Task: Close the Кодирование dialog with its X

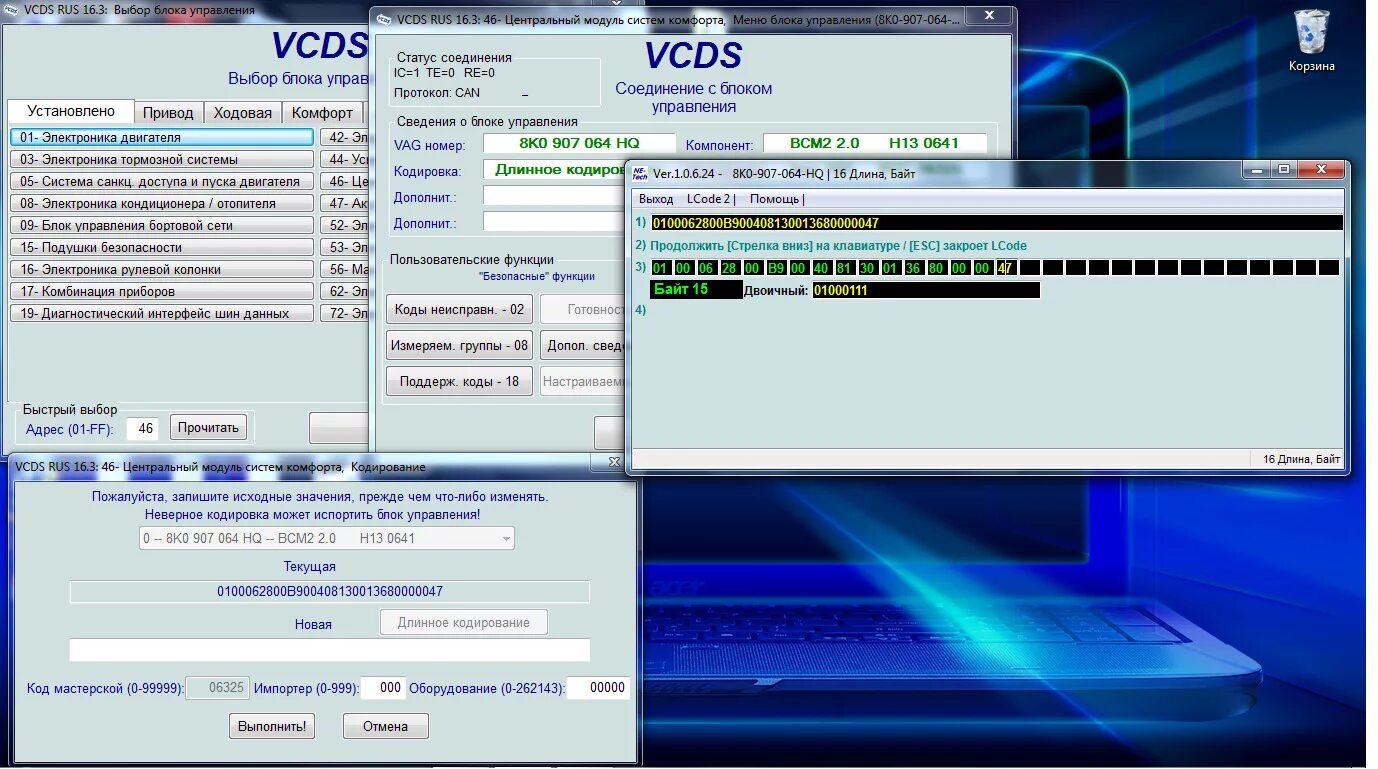Action: click(x=614, y=462)
